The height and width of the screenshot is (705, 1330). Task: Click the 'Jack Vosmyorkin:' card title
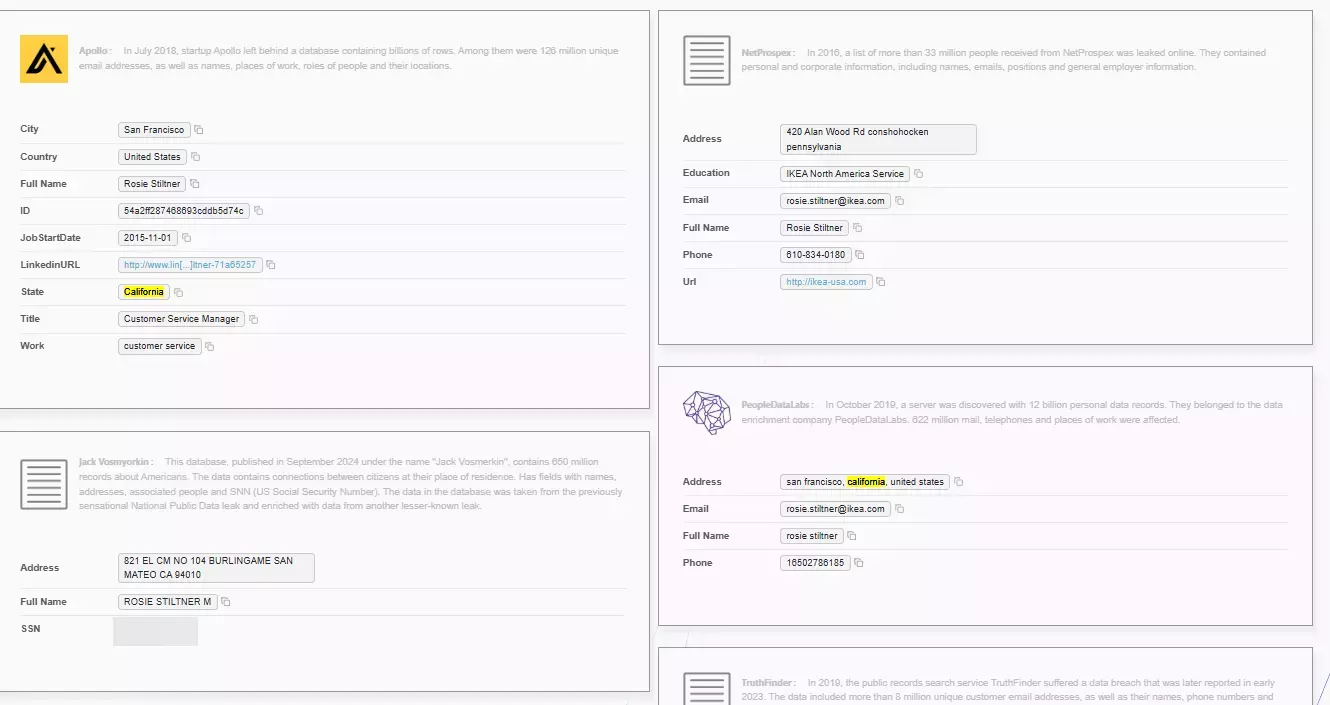(116, 462)
